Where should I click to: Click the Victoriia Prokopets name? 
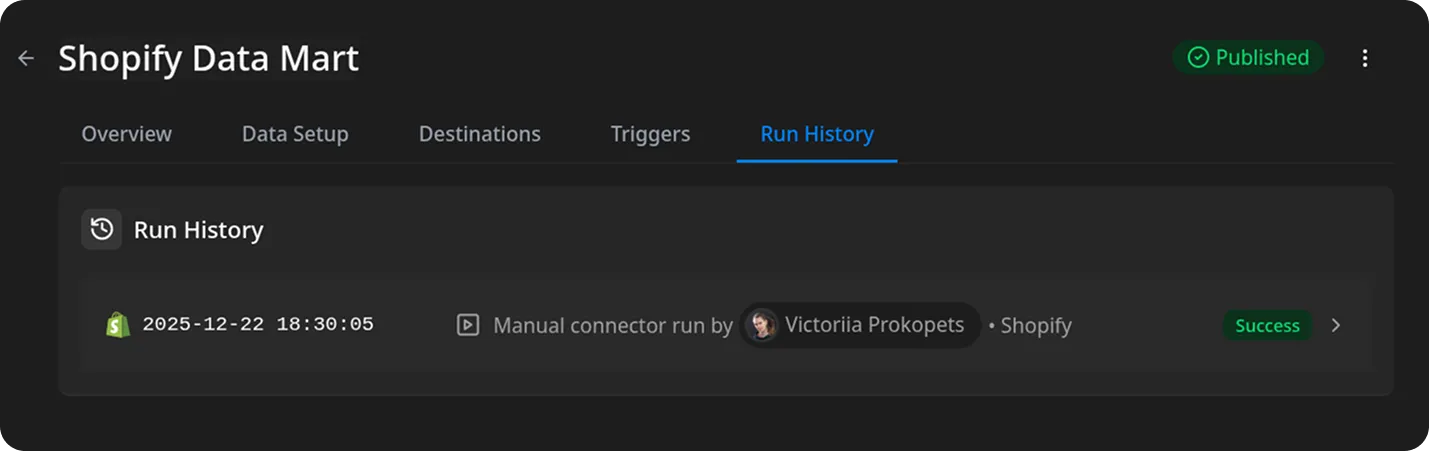tap(874, 325)
